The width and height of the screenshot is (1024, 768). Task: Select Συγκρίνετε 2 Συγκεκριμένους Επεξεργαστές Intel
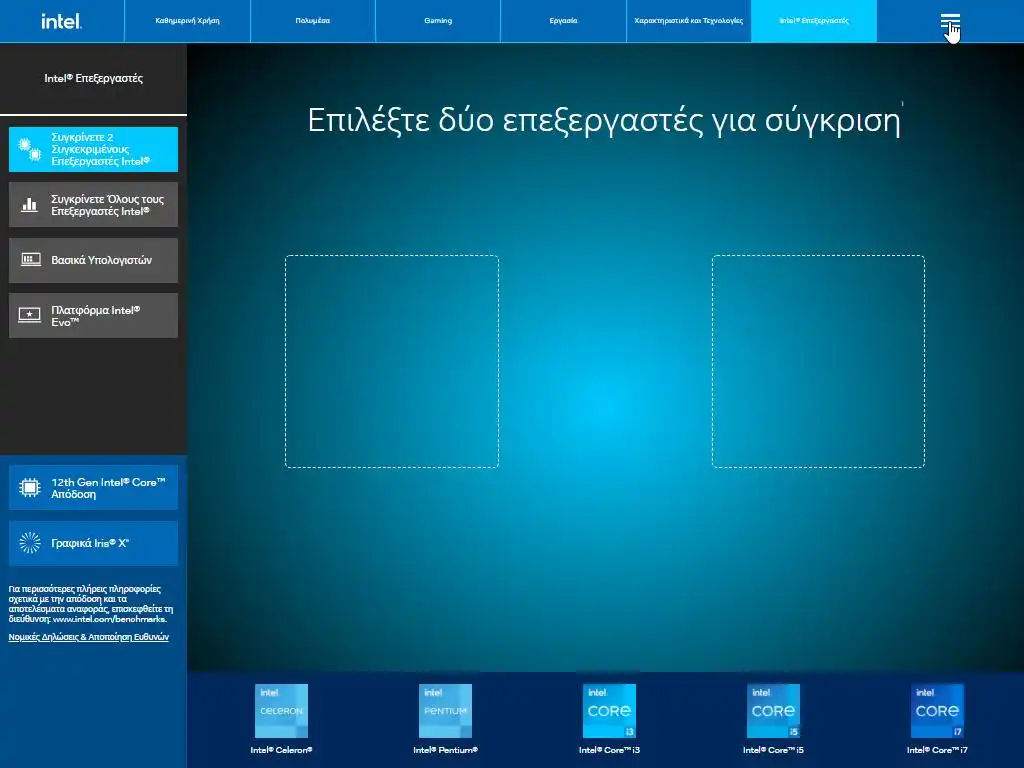[x=93, y=150]
